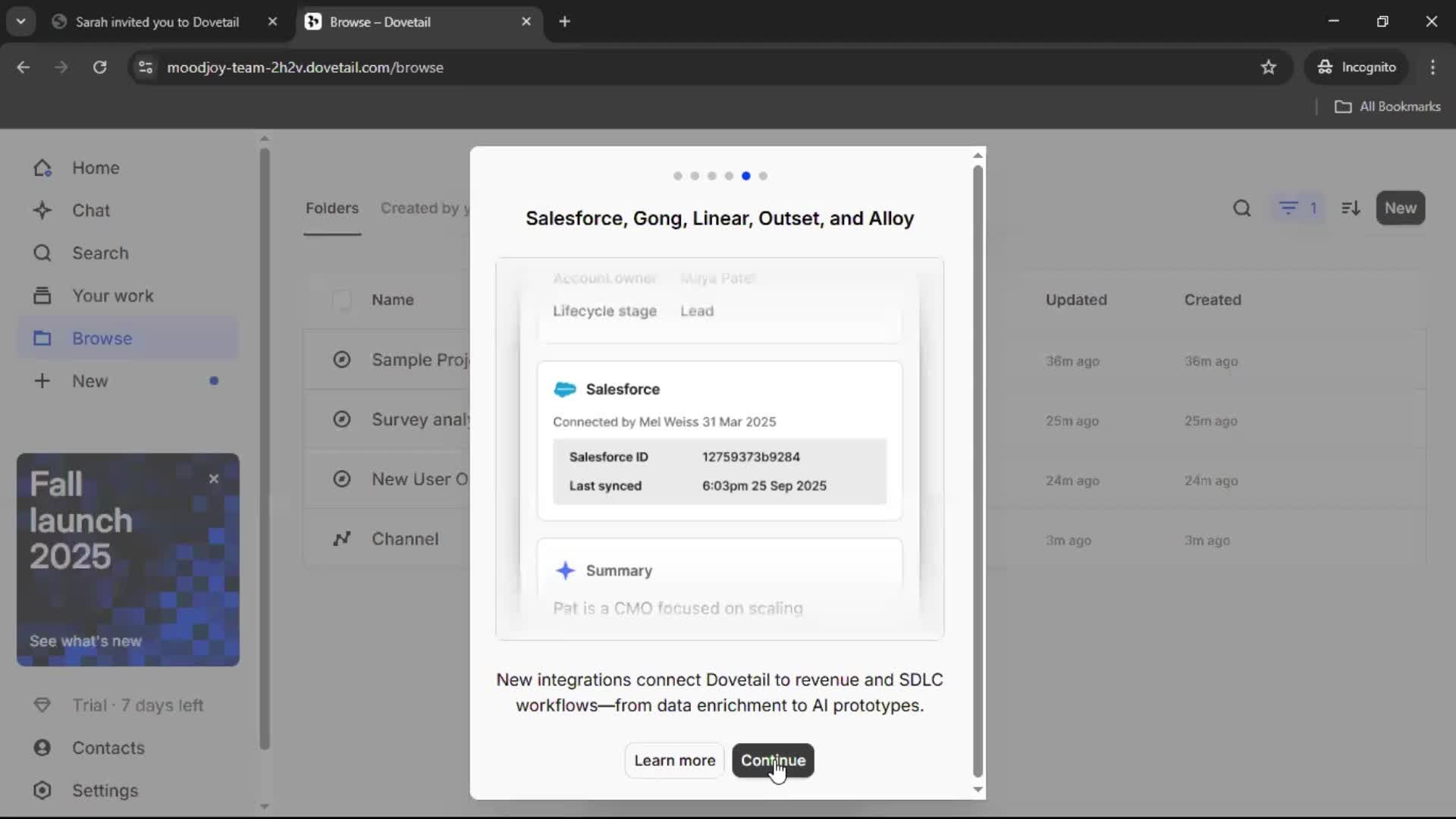Click the Learn more button
The height and width of the screenshot is (819, 1456).
674,761
